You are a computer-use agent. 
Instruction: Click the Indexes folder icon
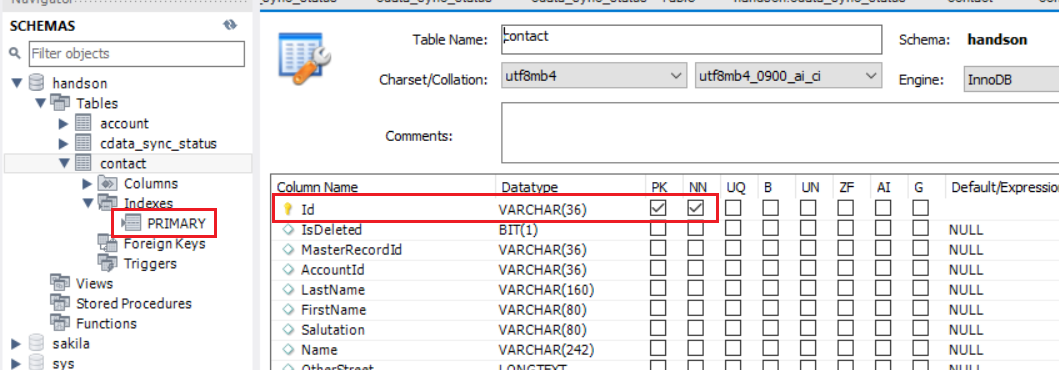[108, 203]
